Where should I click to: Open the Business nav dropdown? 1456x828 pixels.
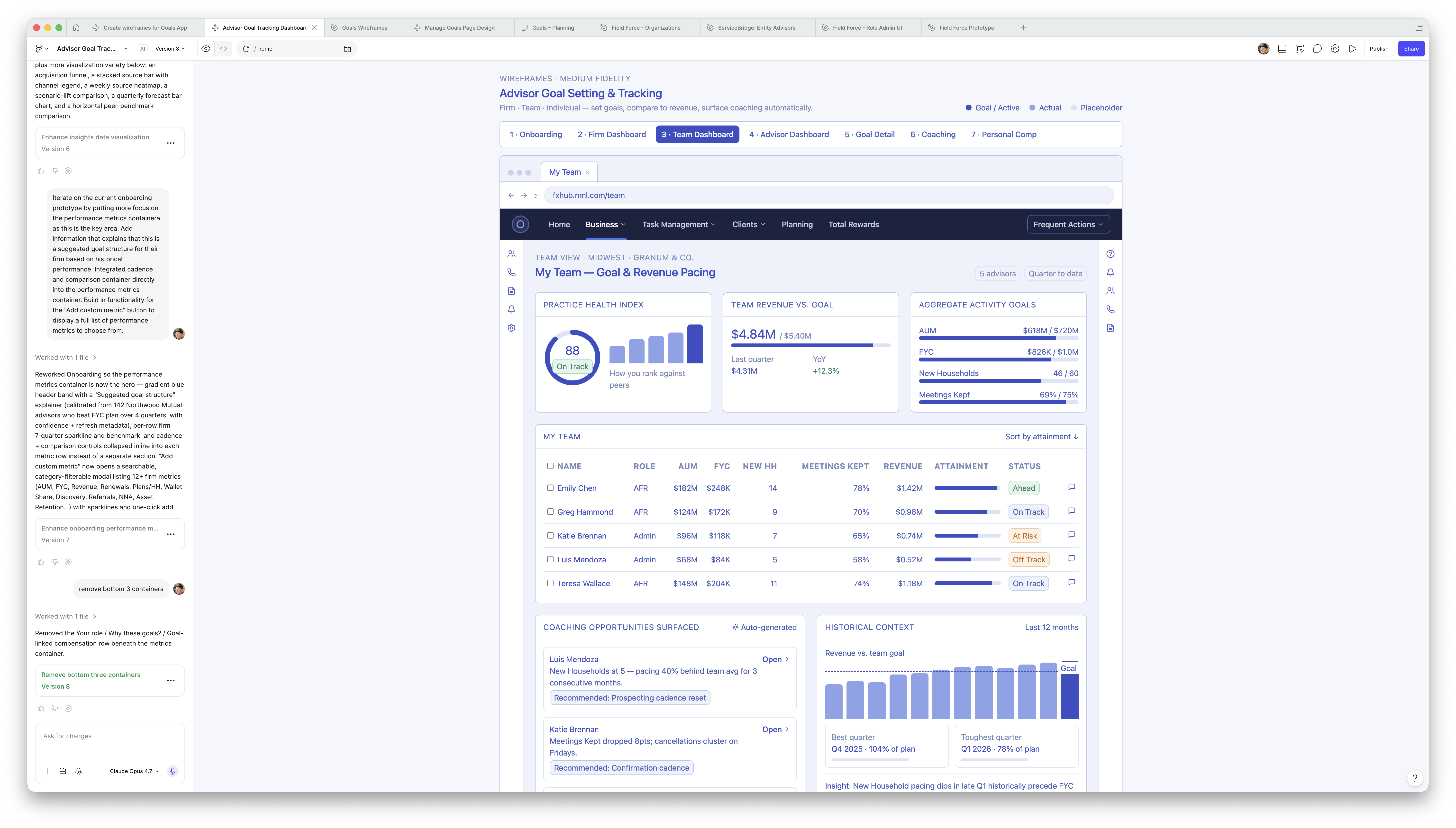tap(606, 224)
